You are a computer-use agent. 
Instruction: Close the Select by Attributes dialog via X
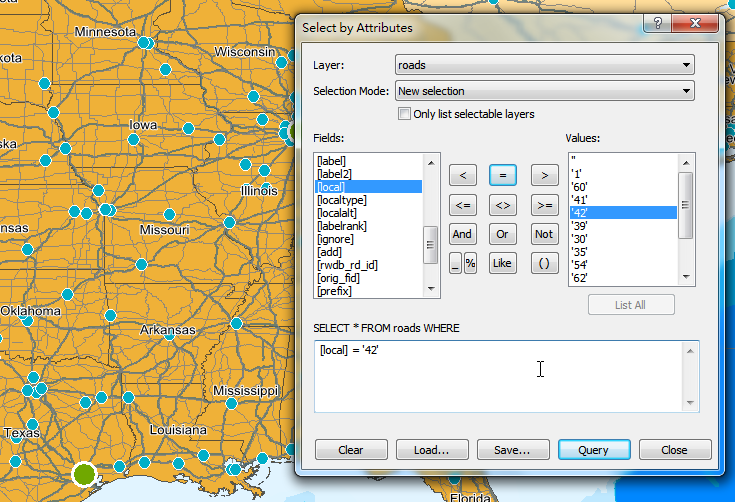(695, 23)
